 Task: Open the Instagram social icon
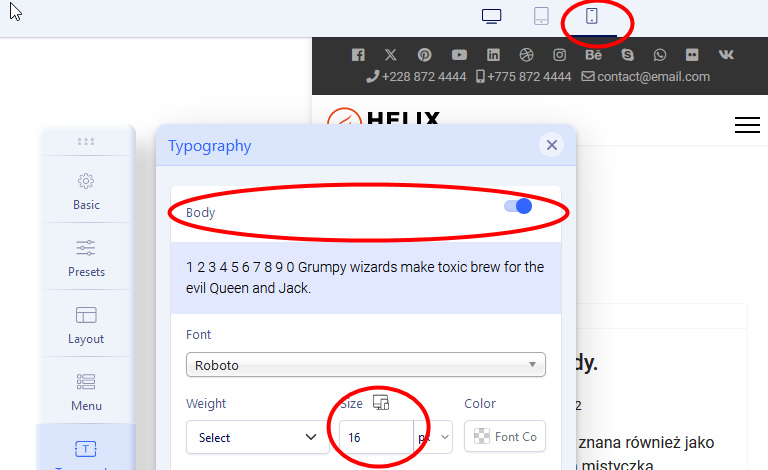559,55
